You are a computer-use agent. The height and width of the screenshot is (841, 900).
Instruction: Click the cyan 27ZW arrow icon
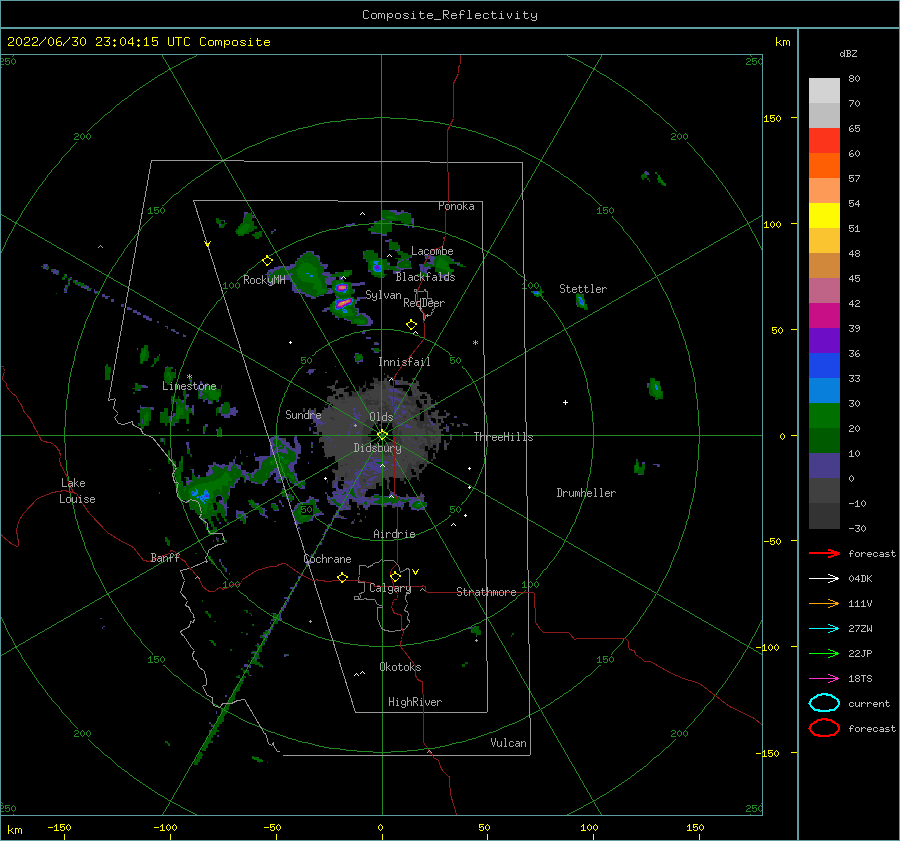coord(824,629)
